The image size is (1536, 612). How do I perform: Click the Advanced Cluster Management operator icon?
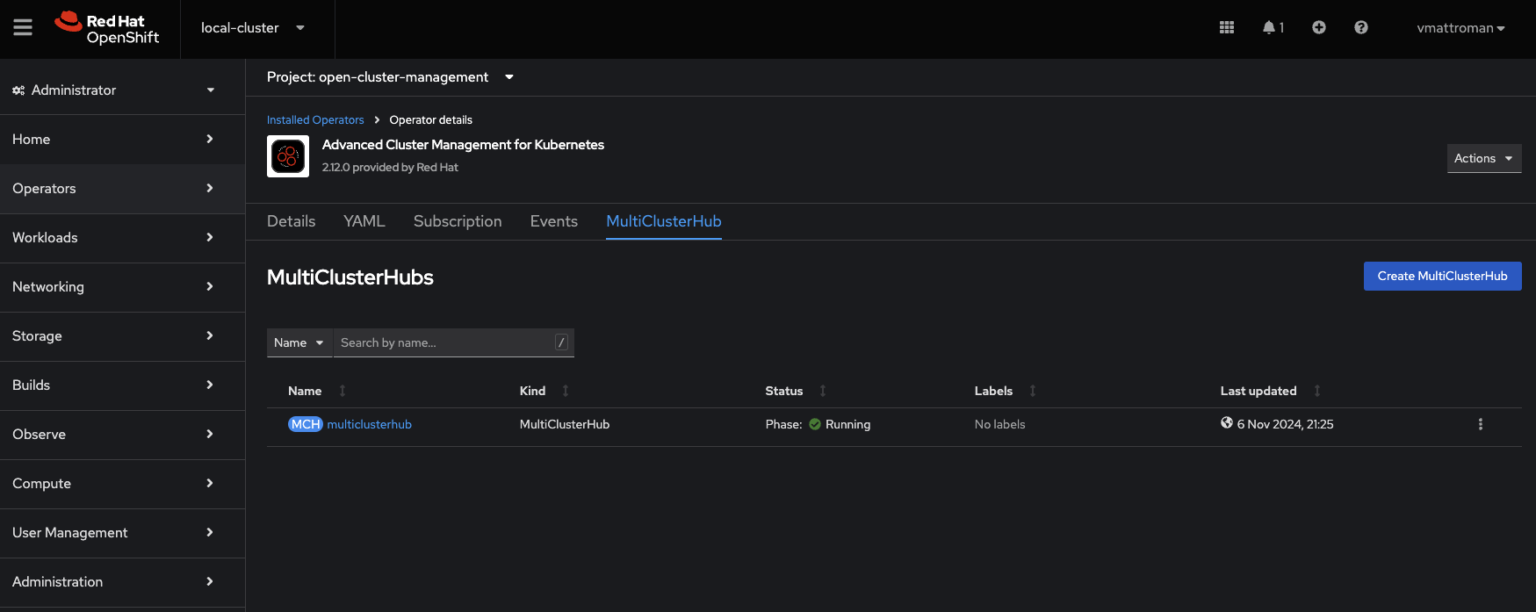tap(288, 156)
